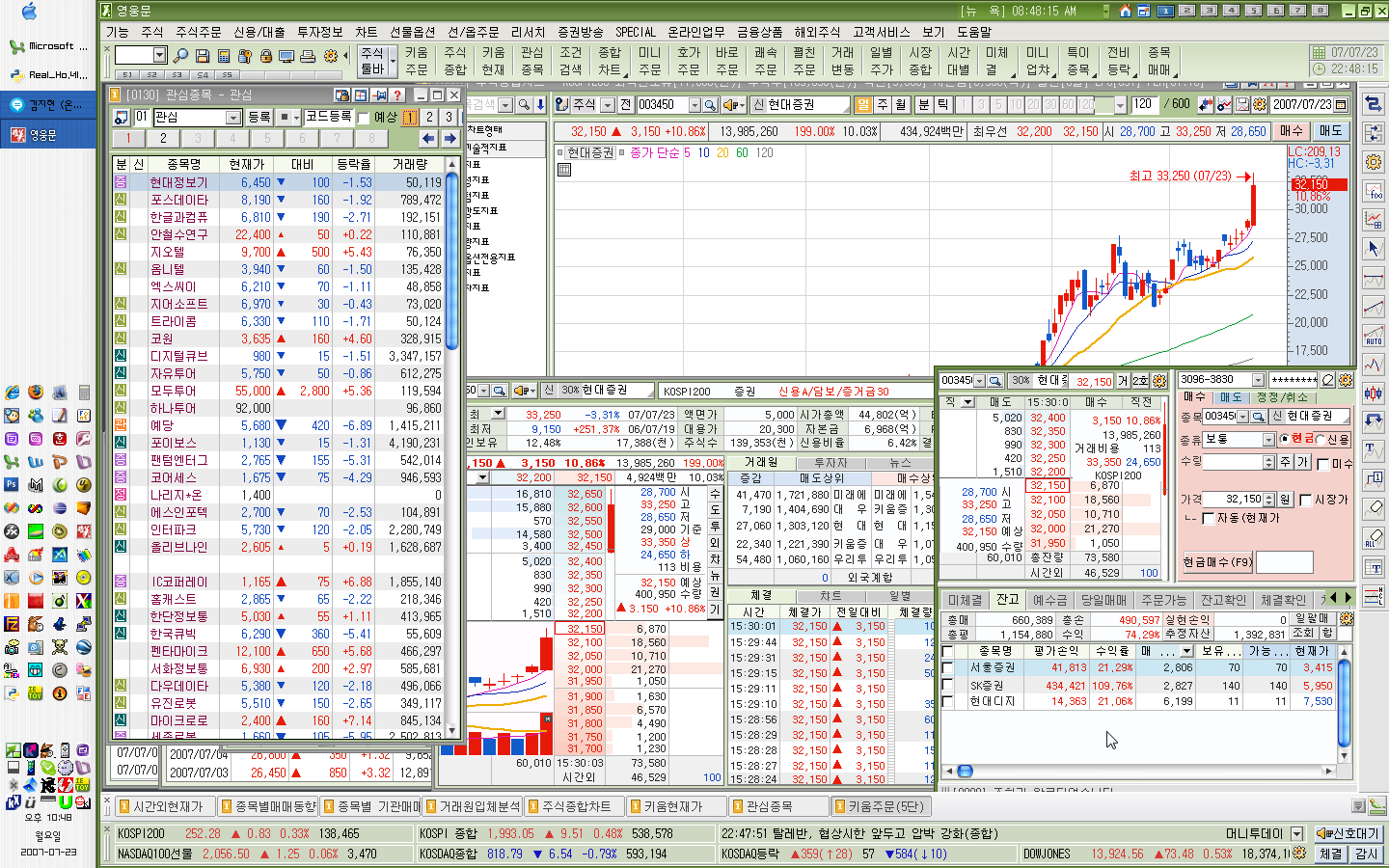Click the AUTO trendline icon in right sidebar
This screenshot has height=868, width=1389.
(x=1374, y=336)
